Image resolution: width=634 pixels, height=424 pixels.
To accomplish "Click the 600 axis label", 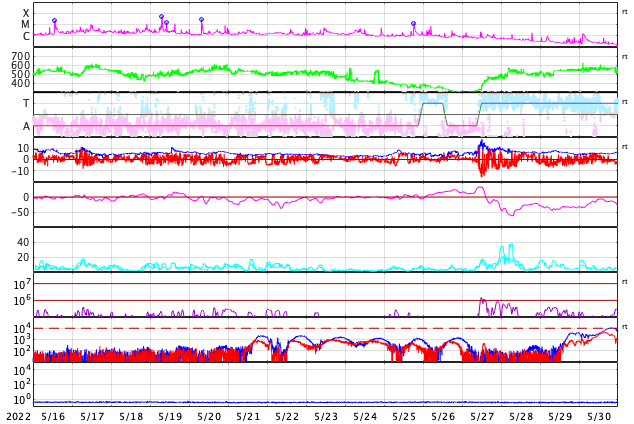I will click(21, 65).
